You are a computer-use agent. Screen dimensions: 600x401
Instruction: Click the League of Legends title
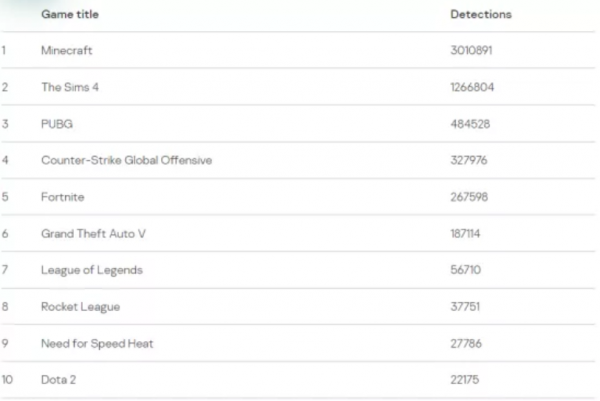(x=92, y=270)
